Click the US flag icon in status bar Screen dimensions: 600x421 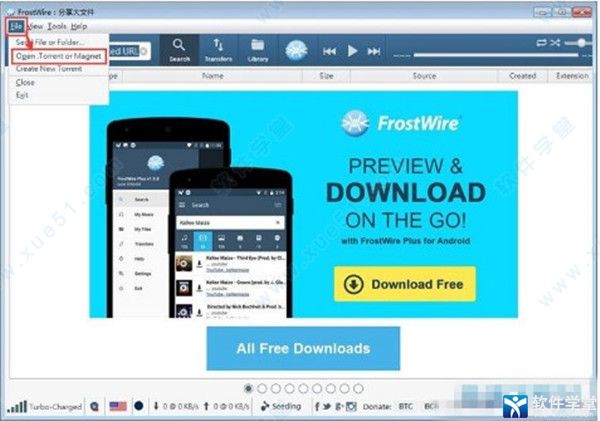click(x=115, y=407)
